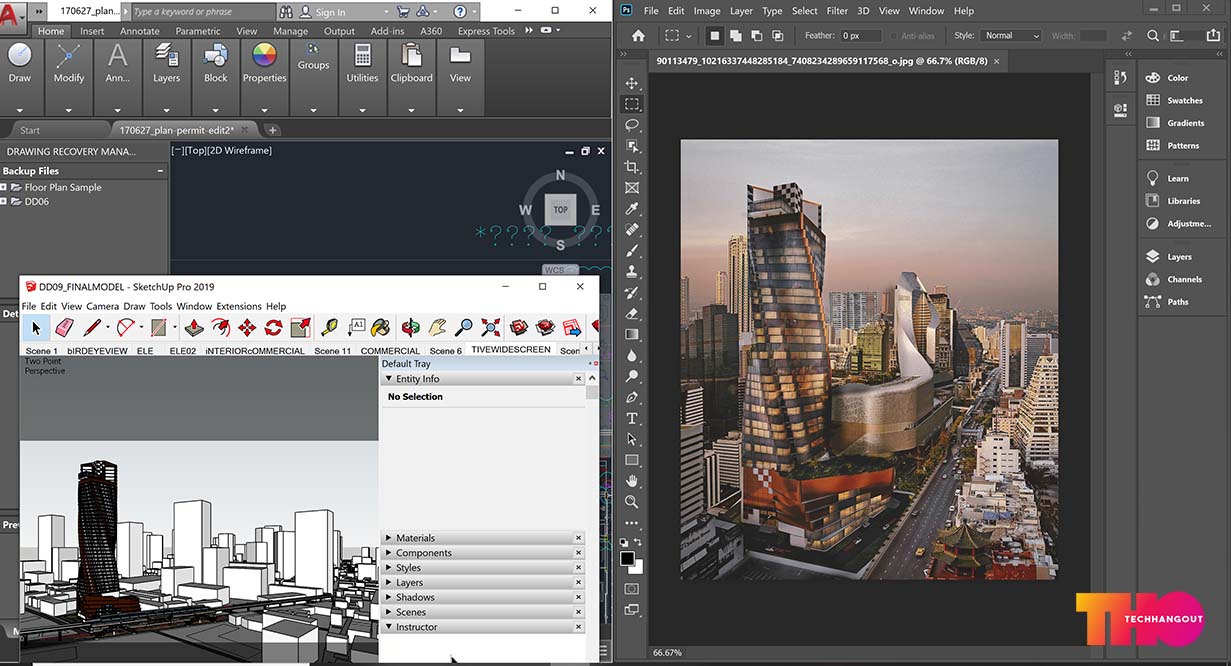
Task: Open the SketchUp Camera menu
Action: coord(102,306)
